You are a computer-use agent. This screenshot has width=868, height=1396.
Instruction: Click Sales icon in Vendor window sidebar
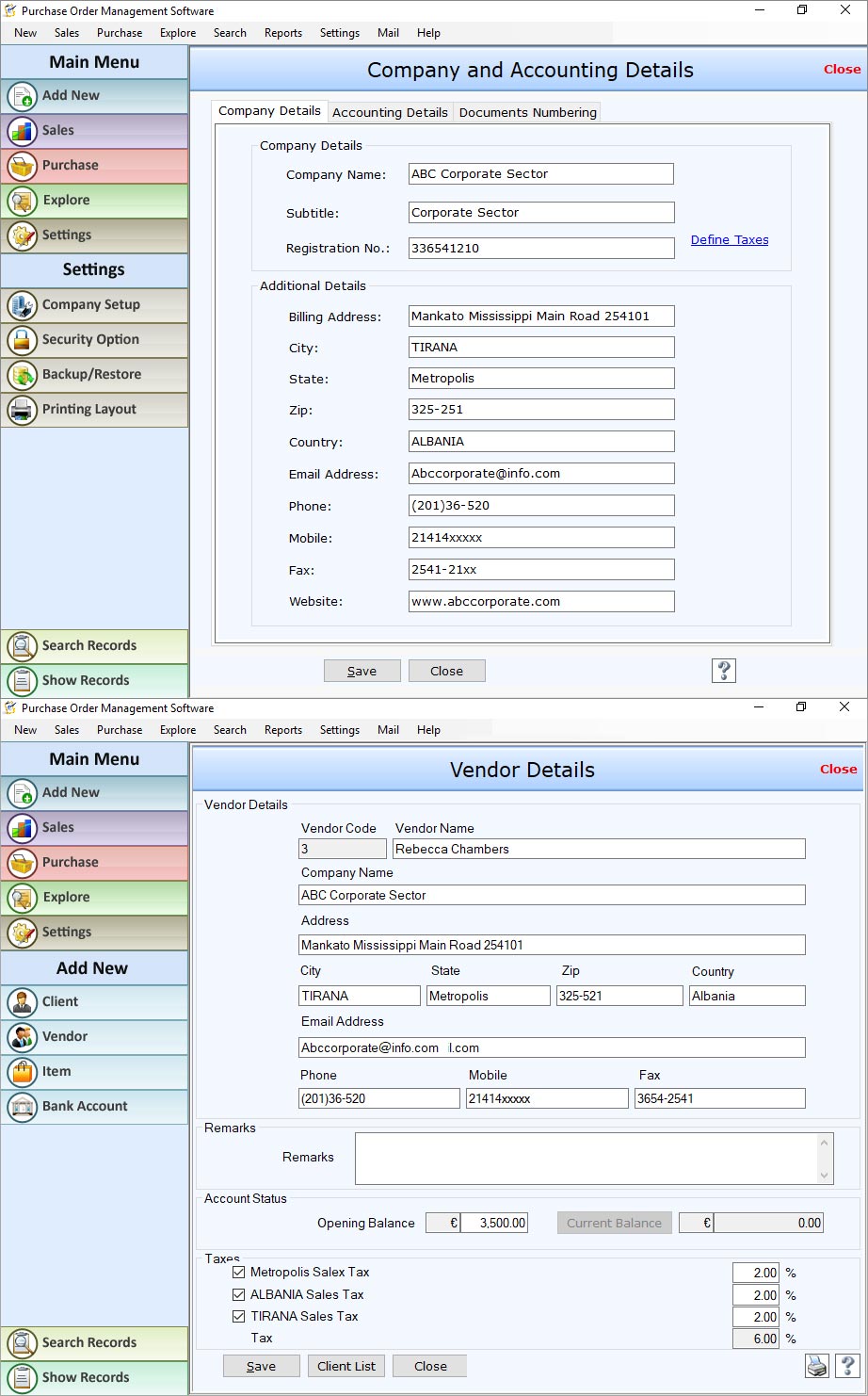pyautogui.click(x=22, y=828)
